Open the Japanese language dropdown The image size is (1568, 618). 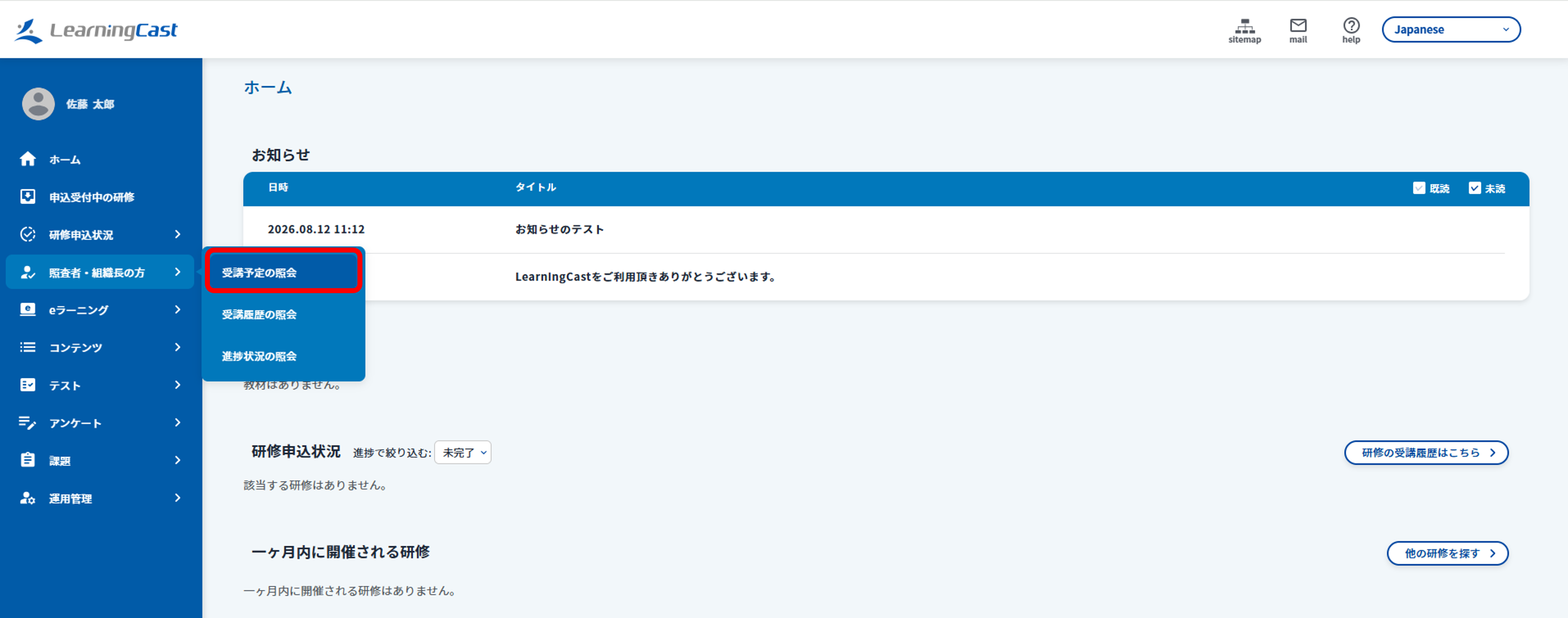pos(1451,29)
